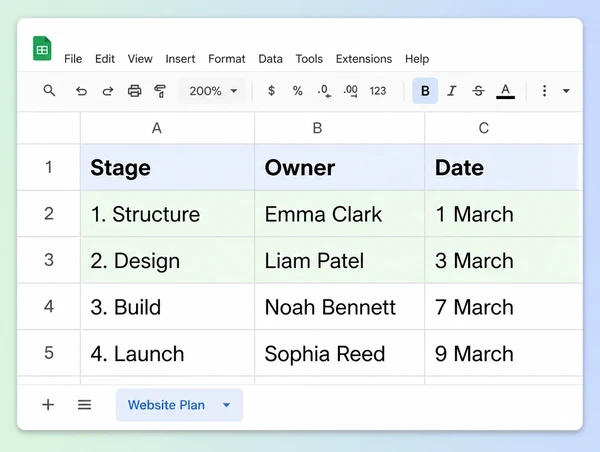Screen dimensions: 600x452
Task: Toggle Strikethrough formatting button
Action: pos(478,91)
